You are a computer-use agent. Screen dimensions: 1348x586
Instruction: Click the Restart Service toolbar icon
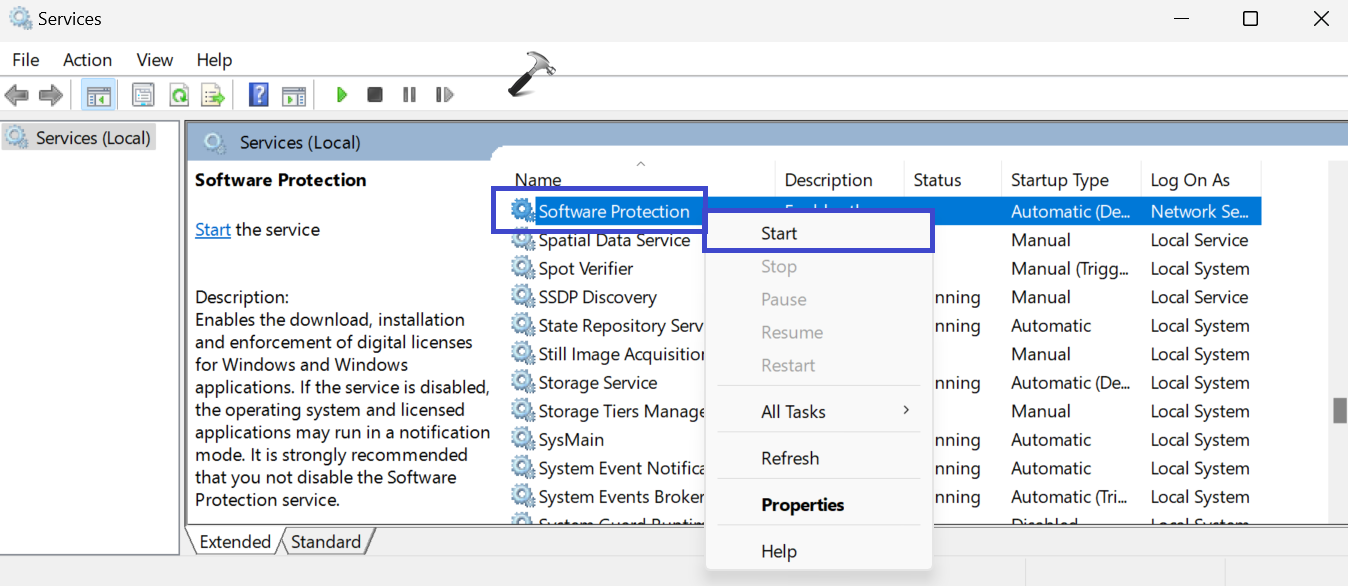click(444, 95)
